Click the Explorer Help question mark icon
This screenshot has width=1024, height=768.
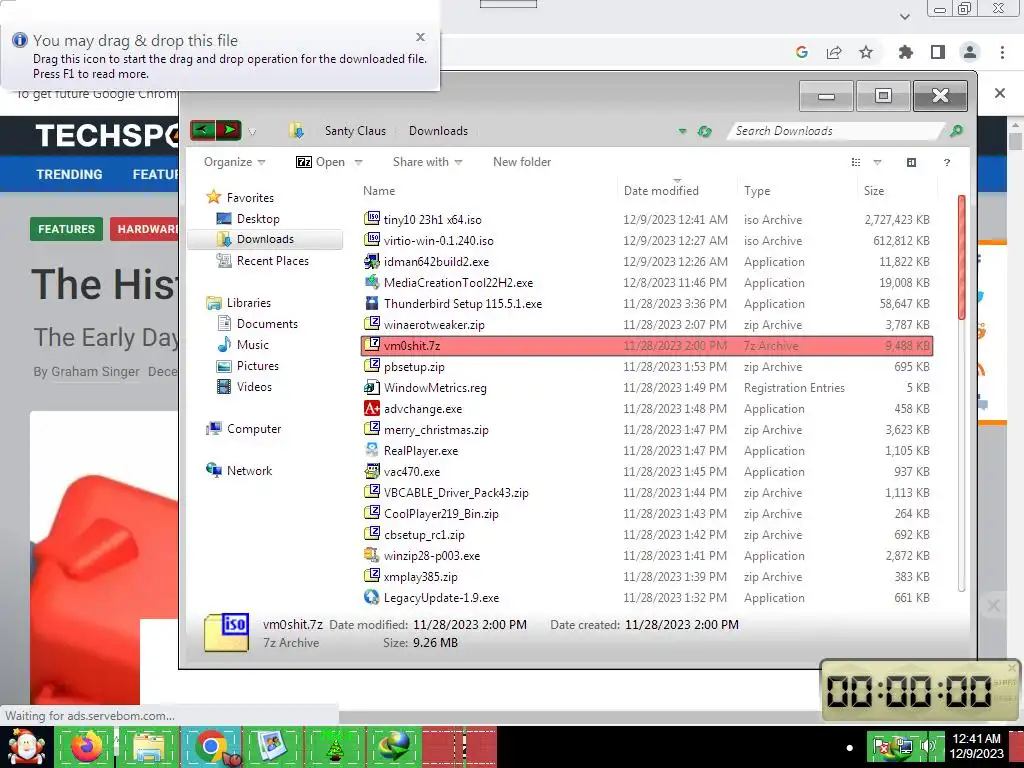[947, 163]
